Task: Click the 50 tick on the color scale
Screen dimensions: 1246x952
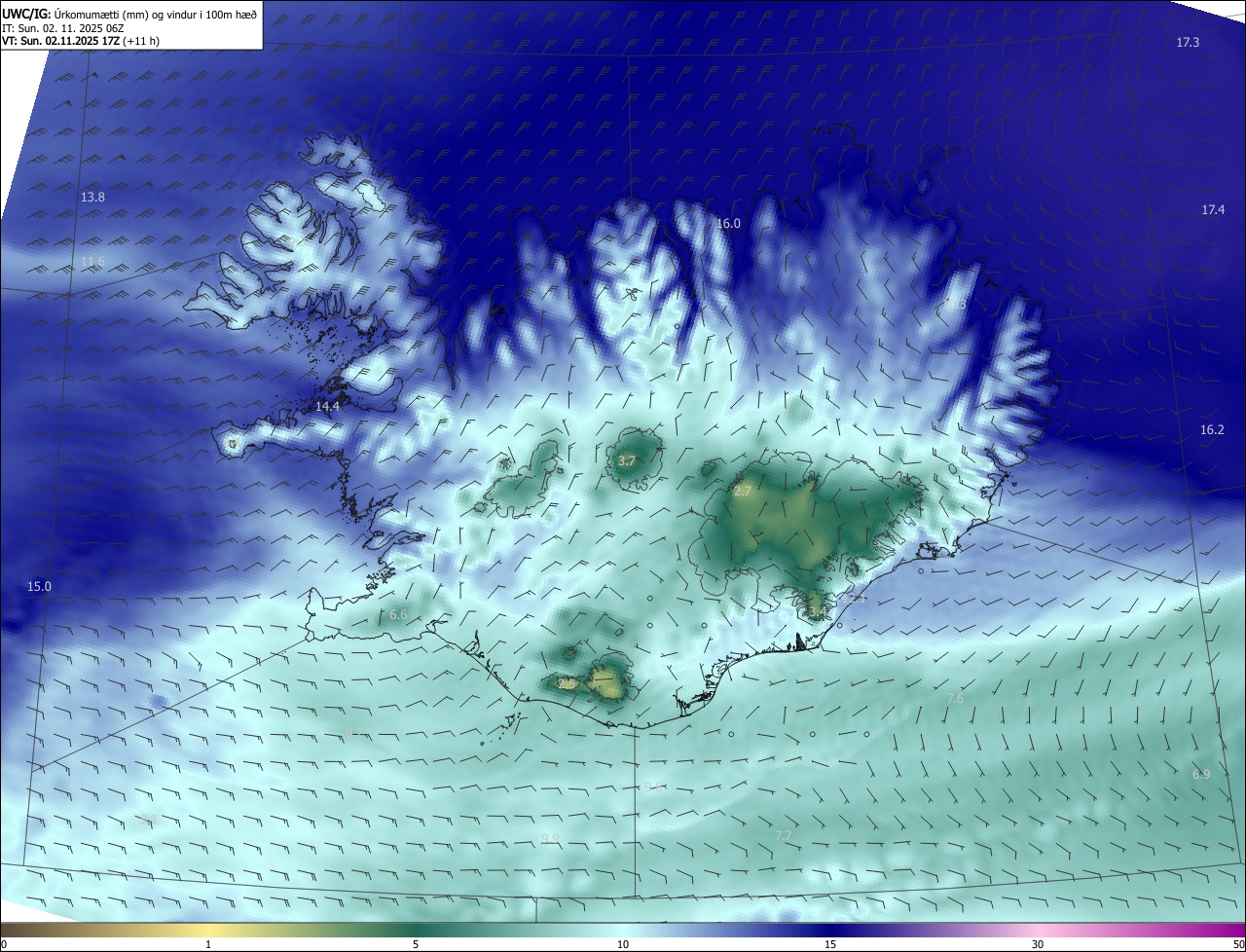Action: tap(1238, 944)
